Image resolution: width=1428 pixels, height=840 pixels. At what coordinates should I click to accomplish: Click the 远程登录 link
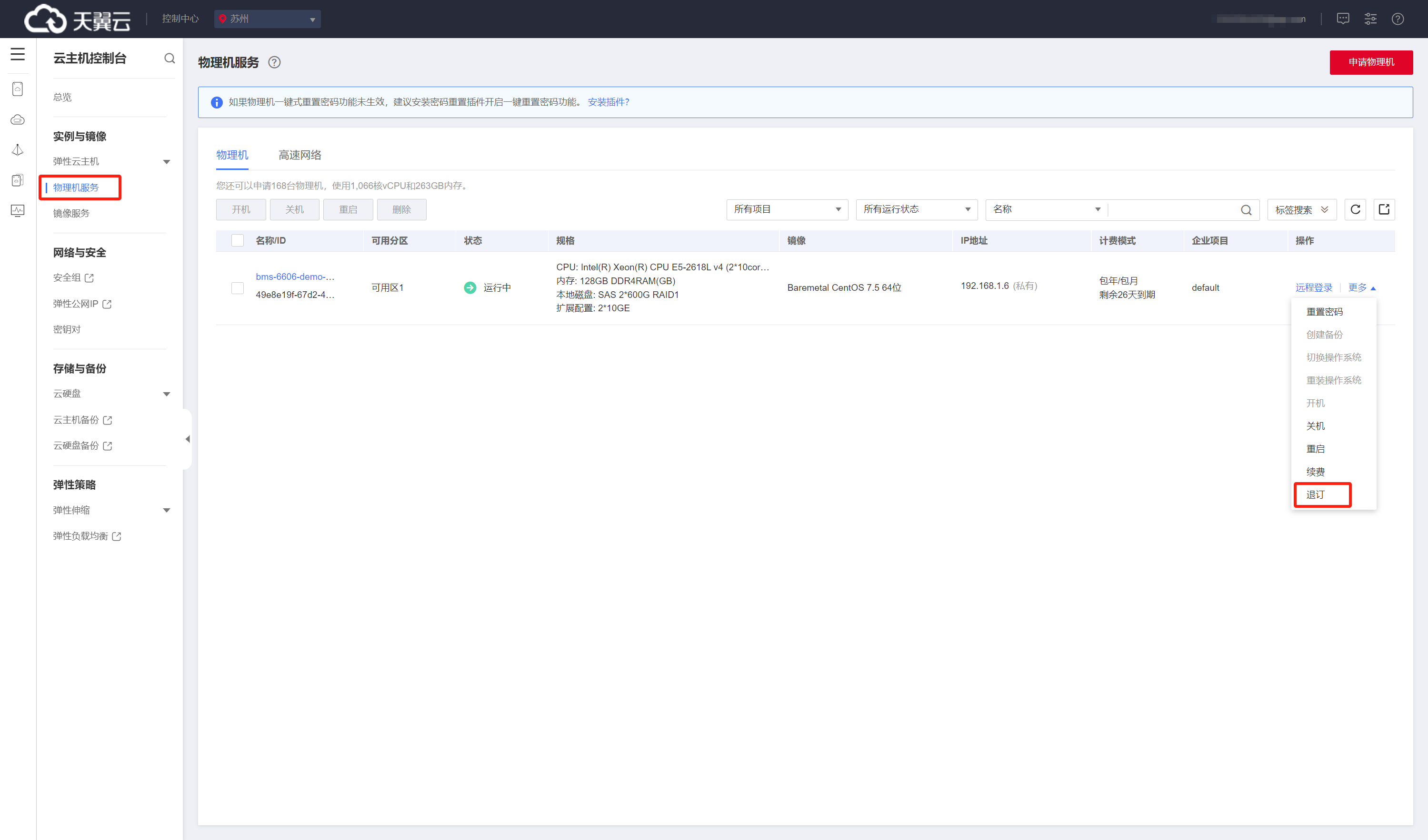(x=1314, y=288)
